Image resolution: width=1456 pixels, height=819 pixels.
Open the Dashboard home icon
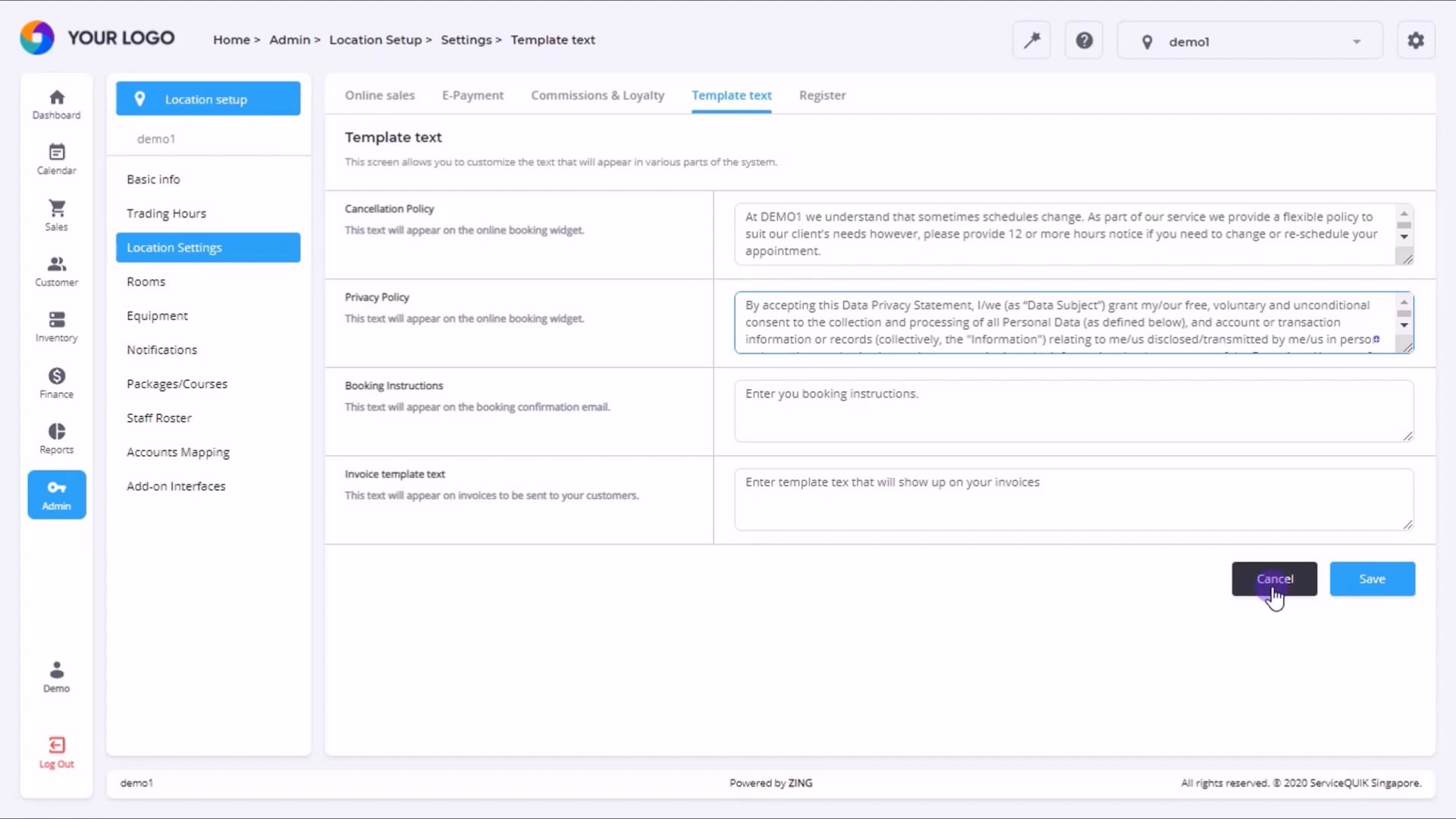coord(57,104)
